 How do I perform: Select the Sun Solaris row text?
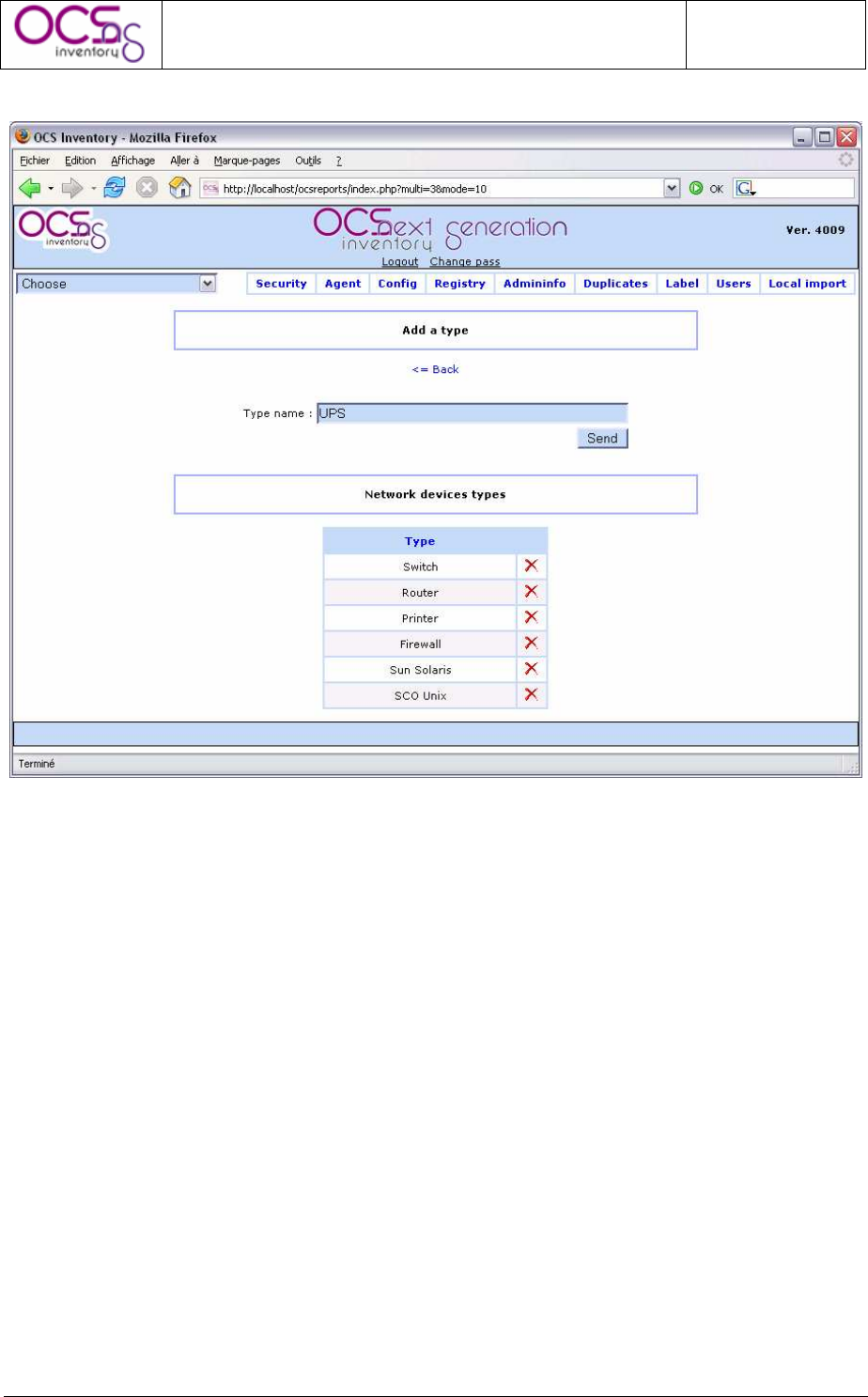point(420,670)
